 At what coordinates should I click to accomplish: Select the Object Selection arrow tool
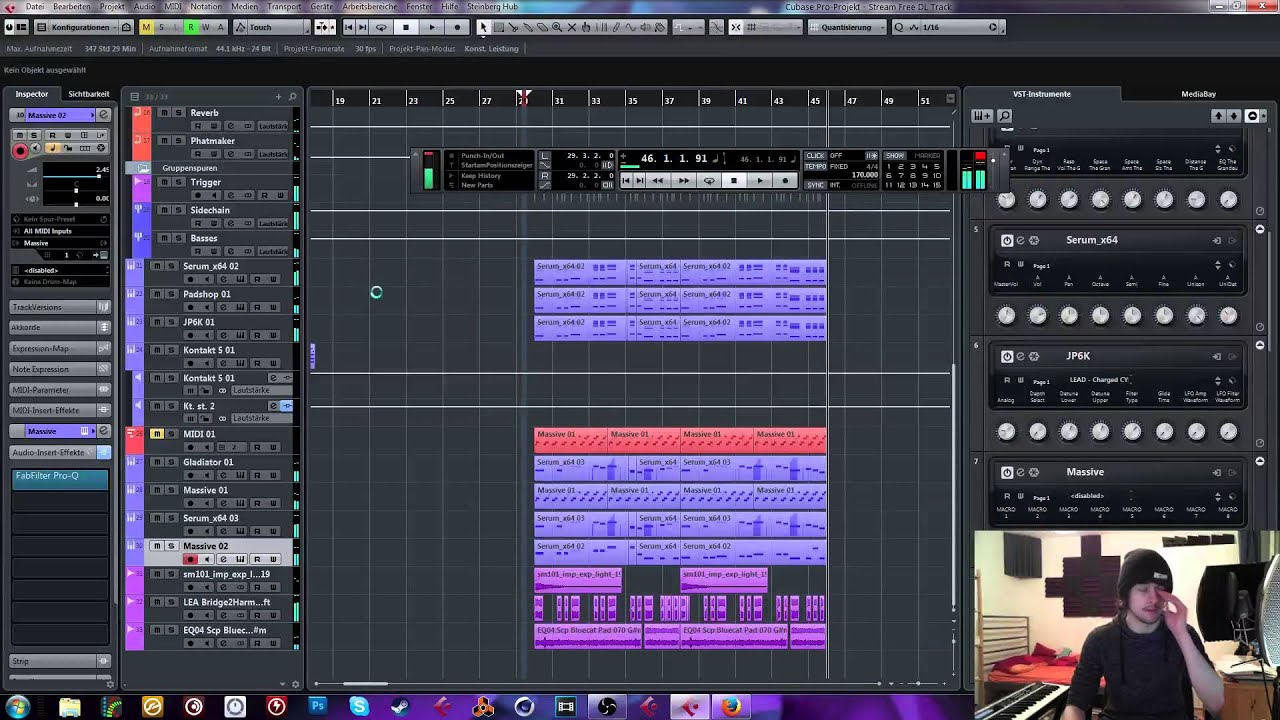pos(483,27)
